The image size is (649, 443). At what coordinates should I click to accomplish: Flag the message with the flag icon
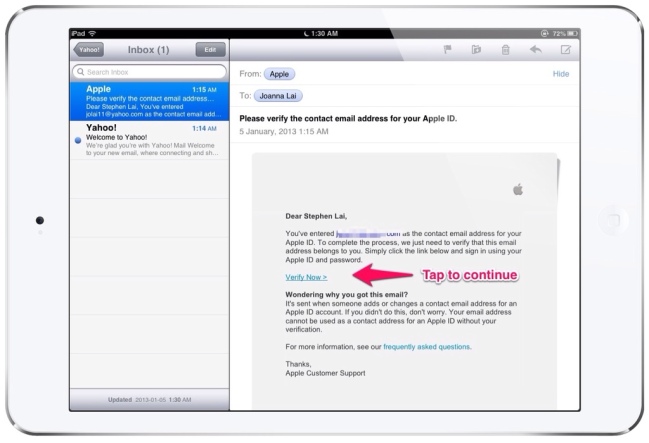447,50
